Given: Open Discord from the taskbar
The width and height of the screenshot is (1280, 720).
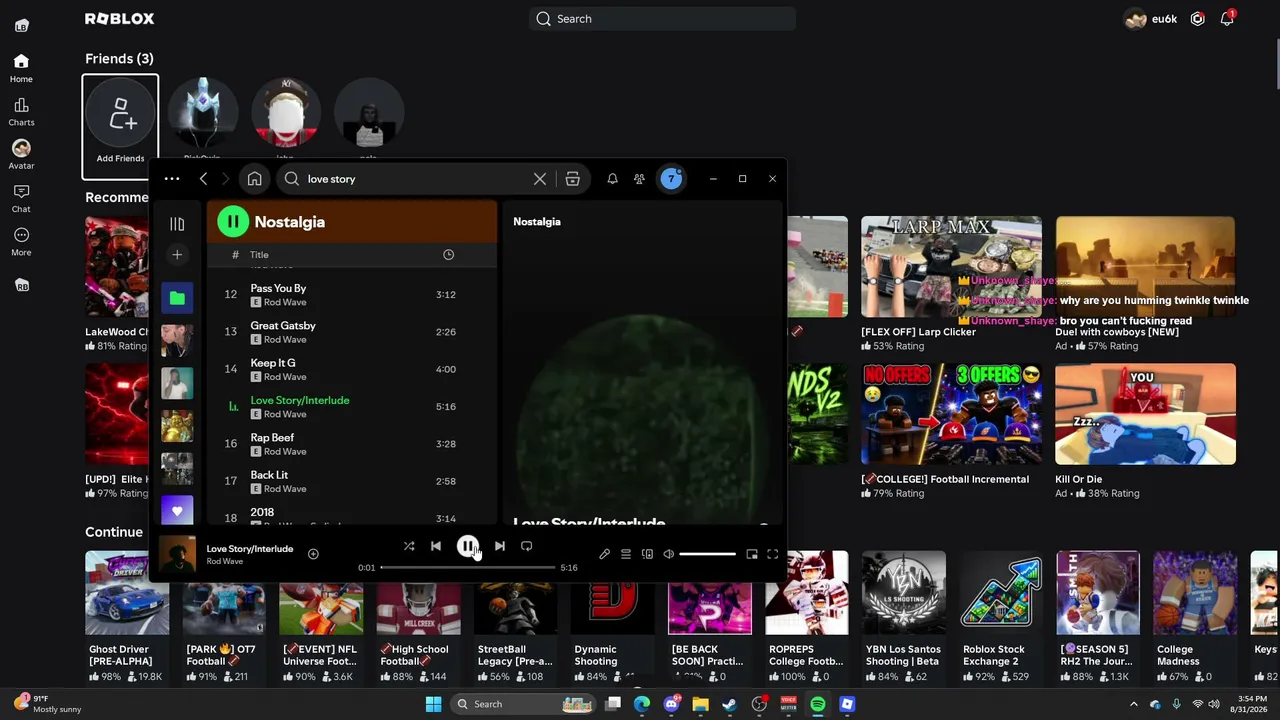Looking at the screenshot, I should [x=671, y=704].
